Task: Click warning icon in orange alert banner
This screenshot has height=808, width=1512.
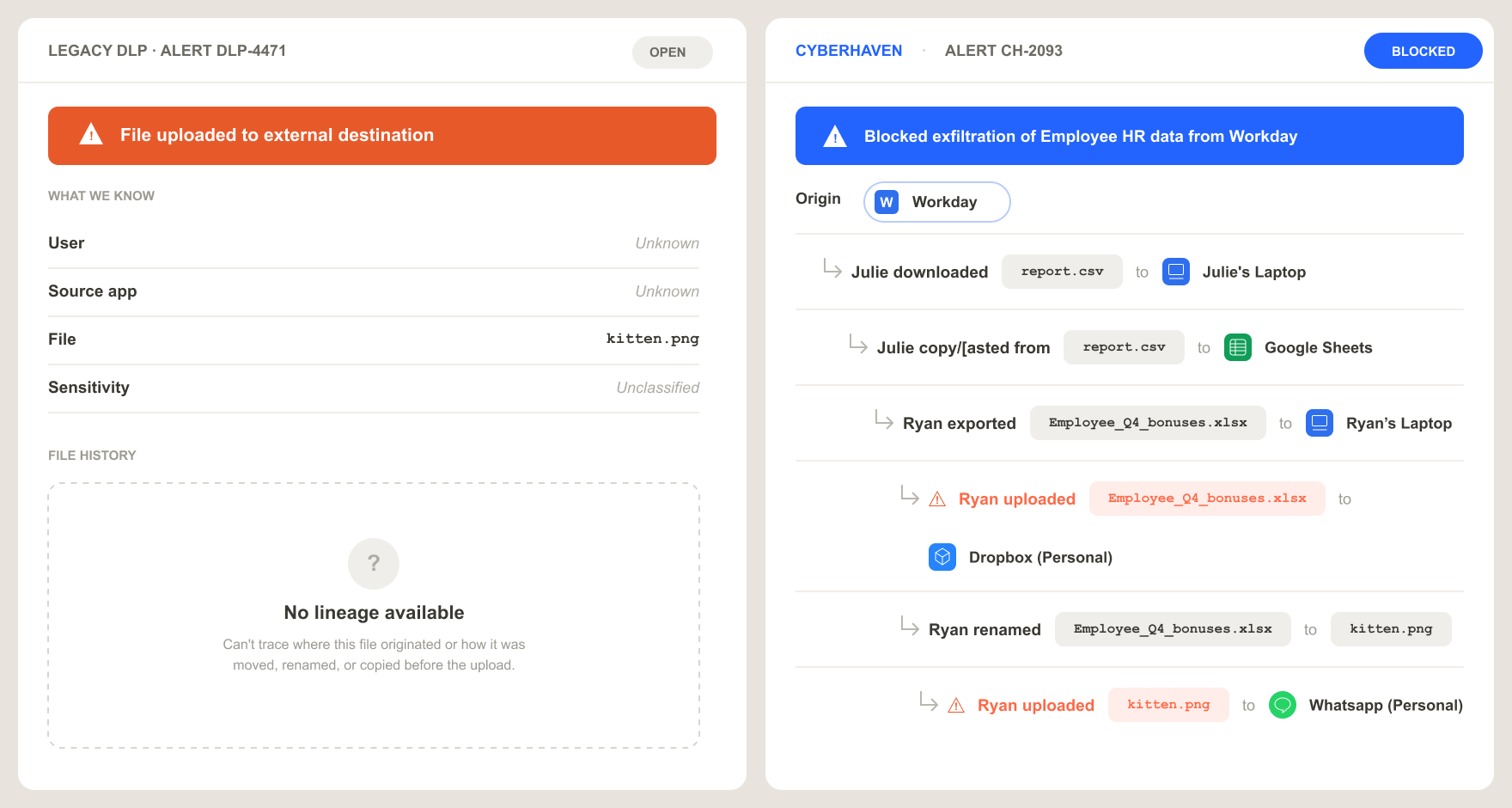Action: [91, 135]
